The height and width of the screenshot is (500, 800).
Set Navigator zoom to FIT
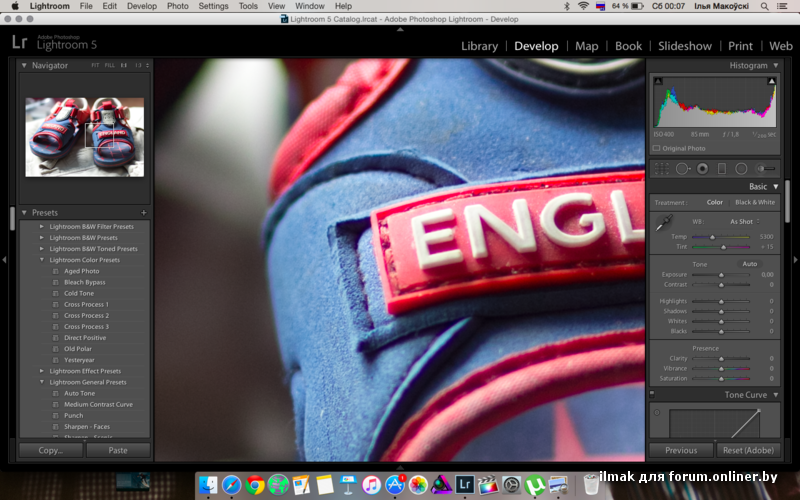pyautogui.click(x=95, y=65)
